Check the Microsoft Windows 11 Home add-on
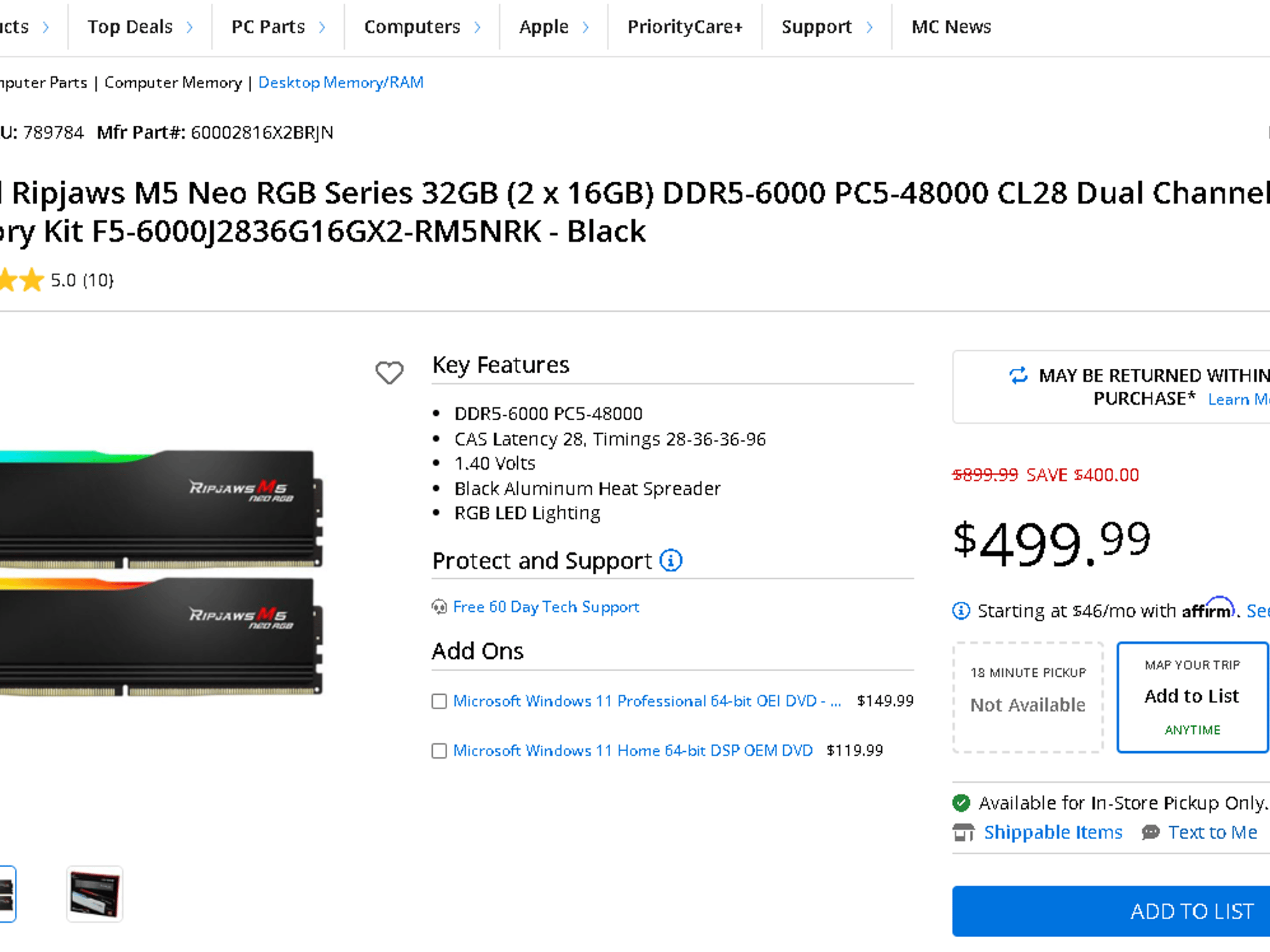 [x=438, y=751]
